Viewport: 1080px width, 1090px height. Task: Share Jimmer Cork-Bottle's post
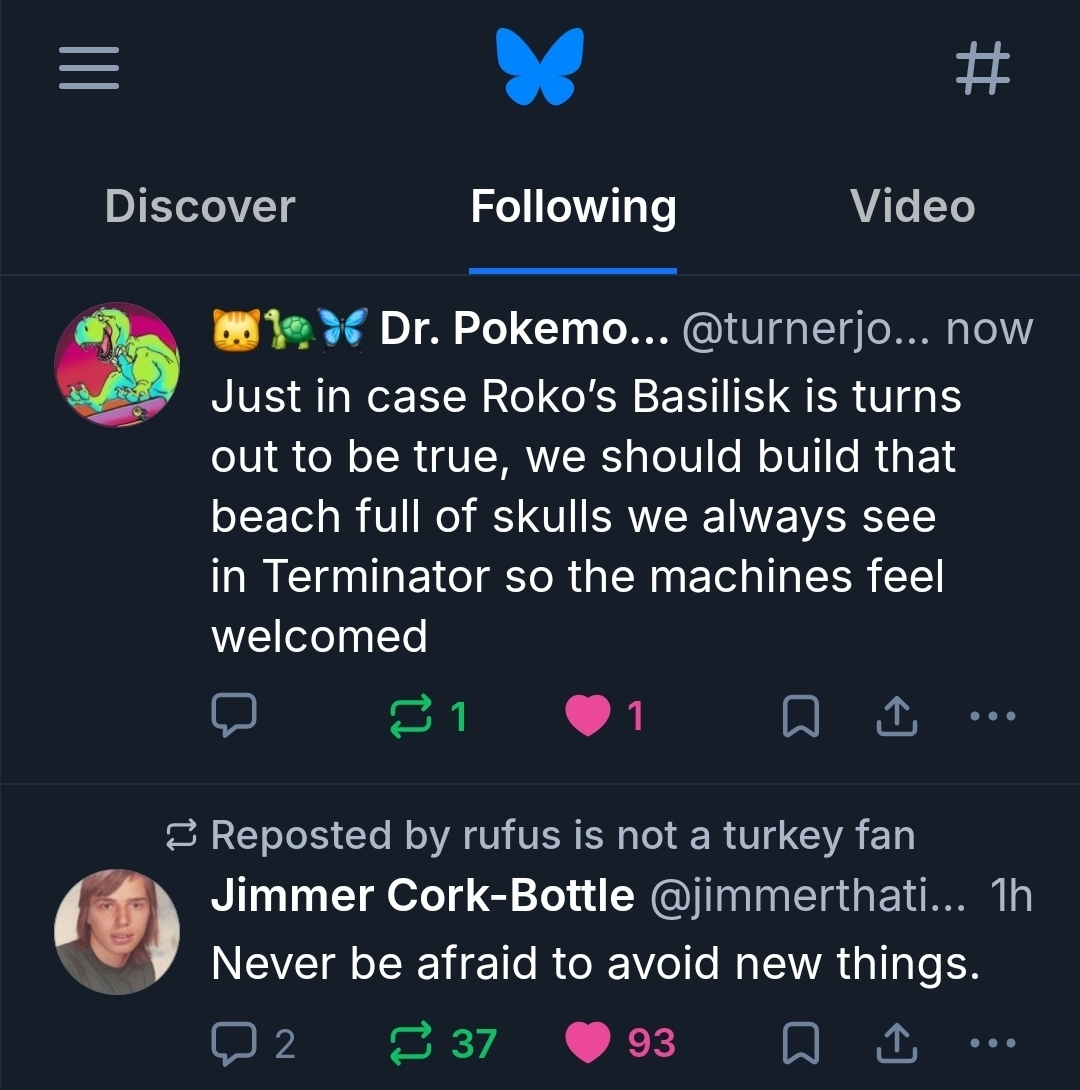click(897, 1043)
